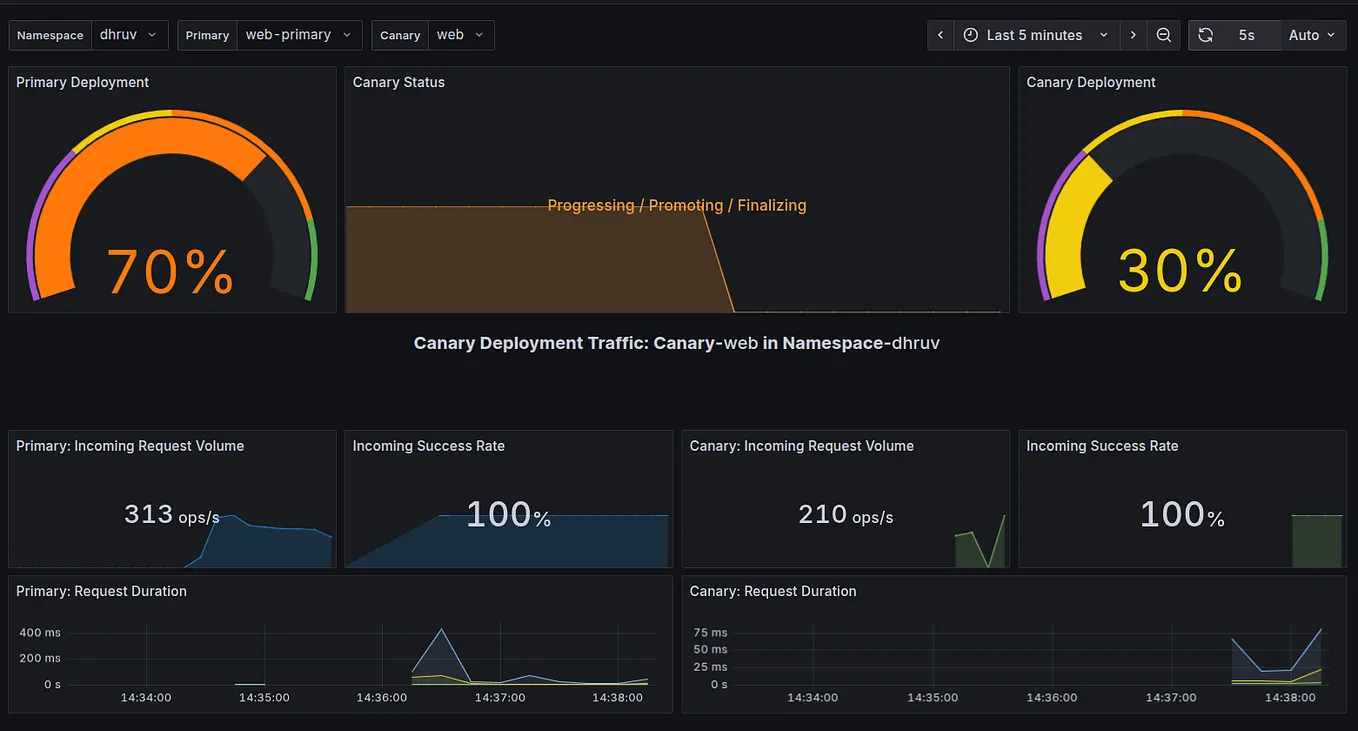Viewport: 1358px width, 731px height.
Task: Open the Canary web variable dropdown
Action: (x=461, y=34)
